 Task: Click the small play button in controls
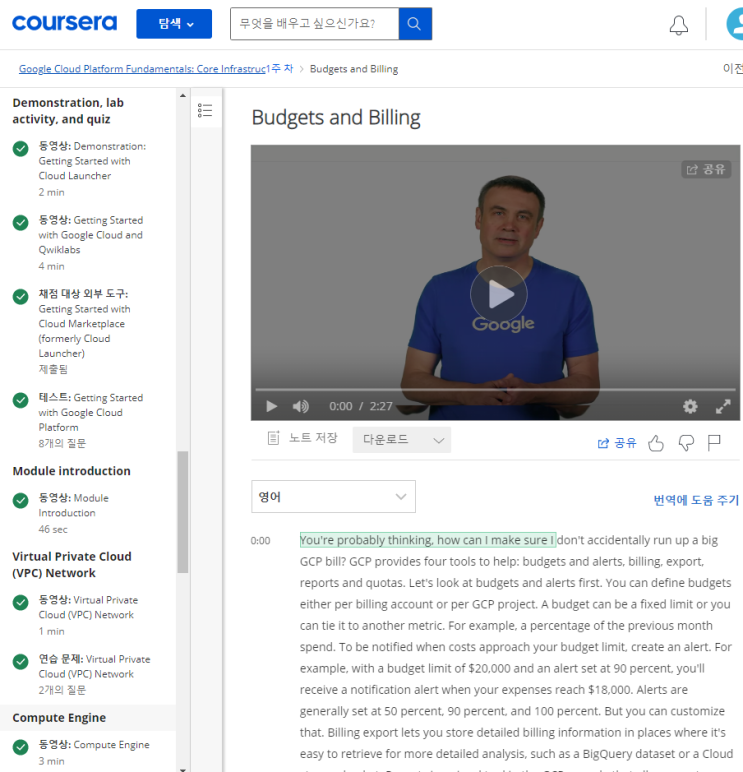pos(271,406)
